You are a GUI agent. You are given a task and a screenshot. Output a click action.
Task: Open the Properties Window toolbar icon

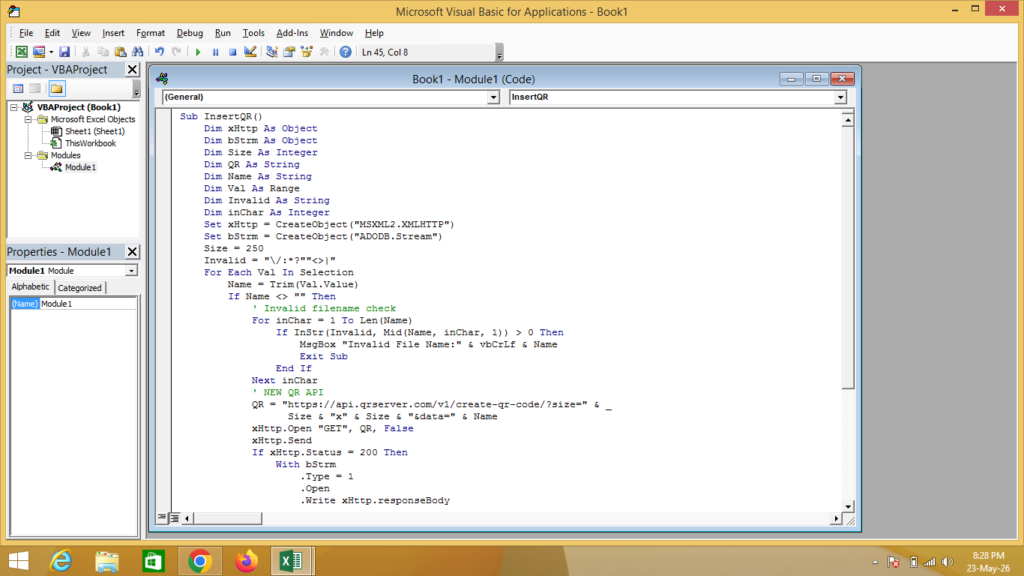(289, 52)
